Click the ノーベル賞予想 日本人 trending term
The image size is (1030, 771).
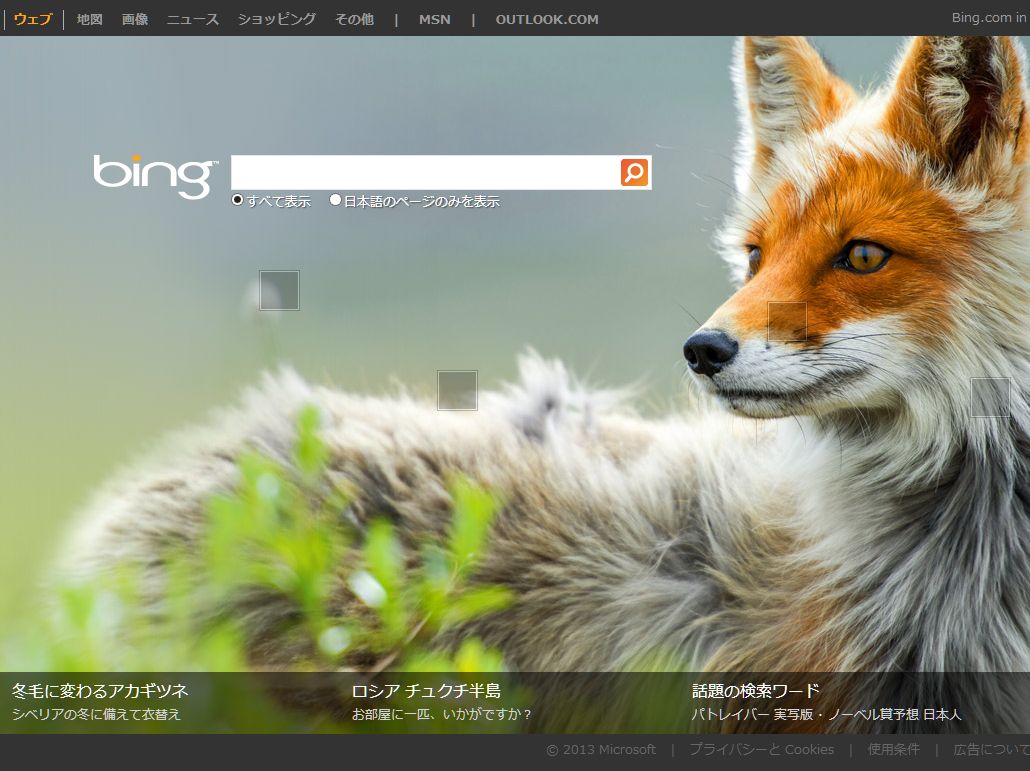tap(894, 714)
